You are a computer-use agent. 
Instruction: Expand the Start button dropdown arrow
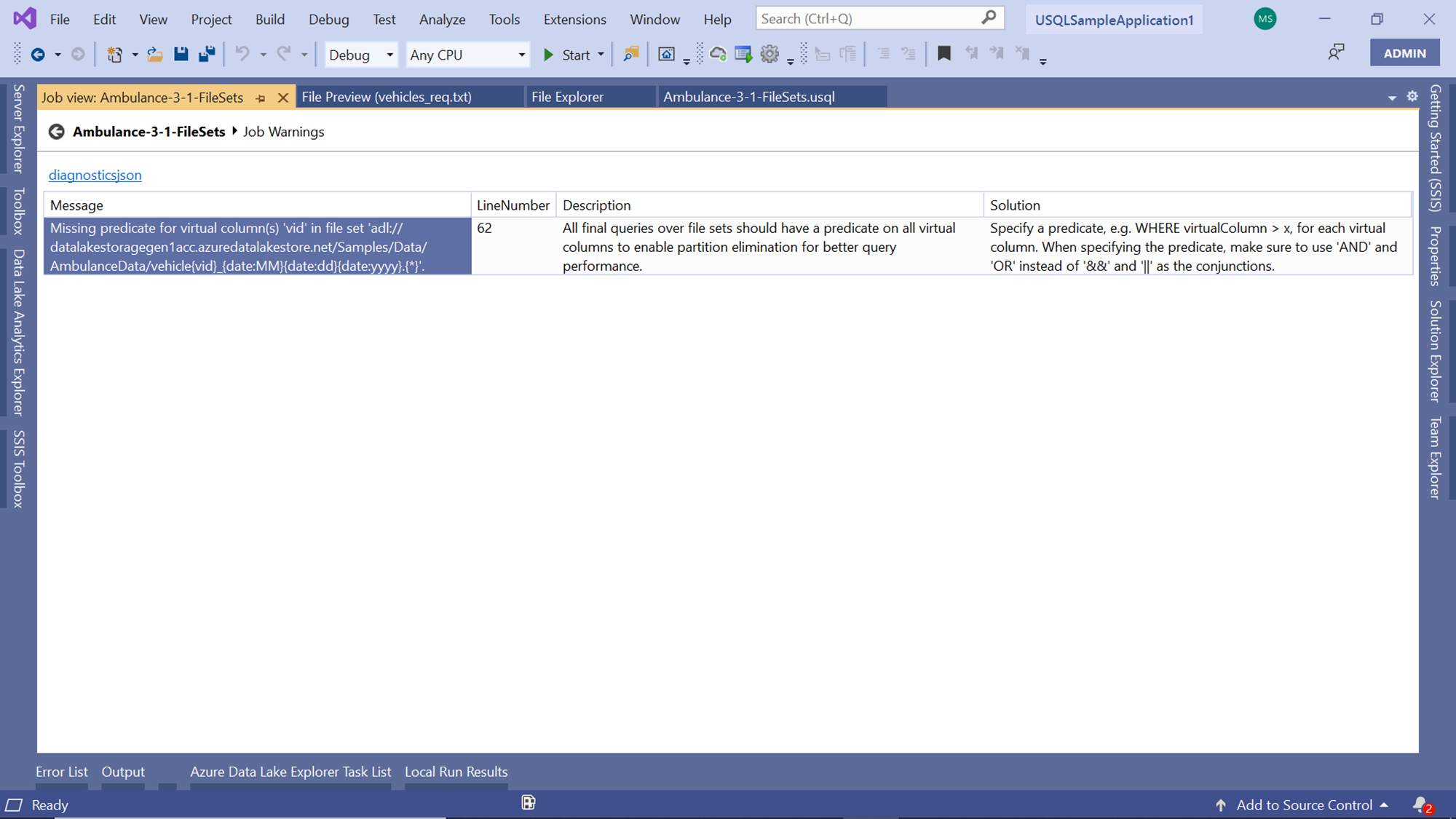(601, 55)
